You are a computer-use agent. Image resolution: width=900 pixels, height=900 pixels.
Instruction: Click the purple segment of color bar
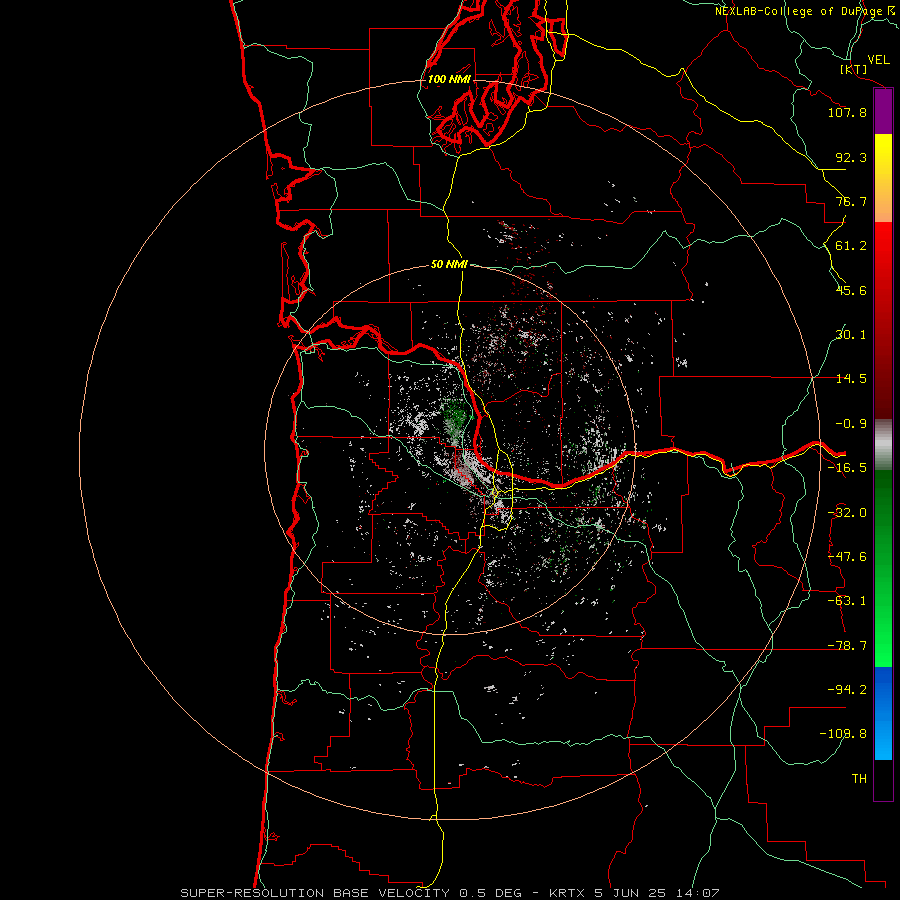tap(883, 112)
